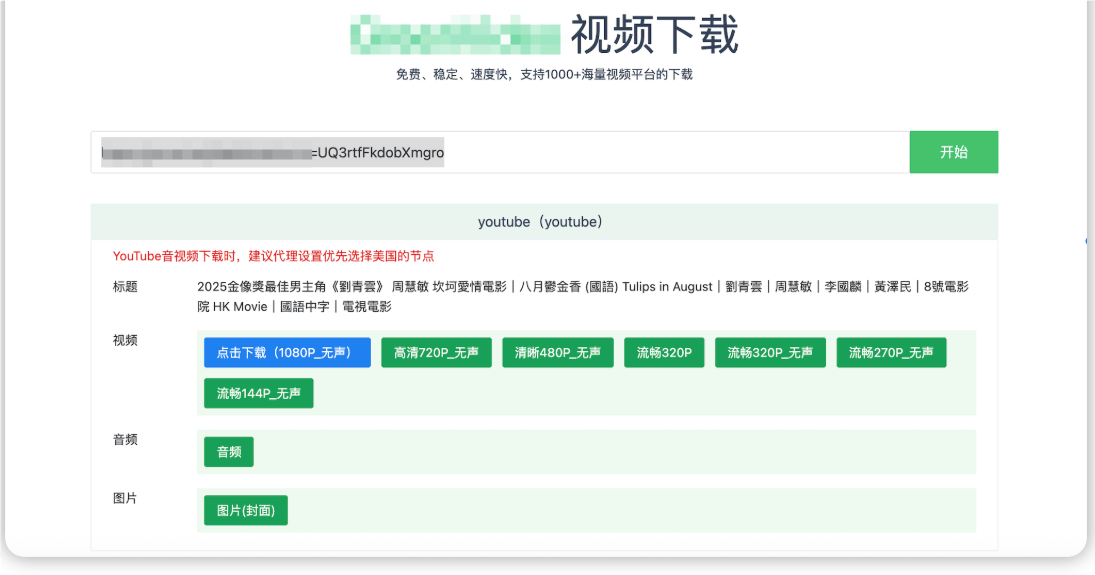
Task: Choose the 流畅320P_无声 option
Action: point(770,352)
